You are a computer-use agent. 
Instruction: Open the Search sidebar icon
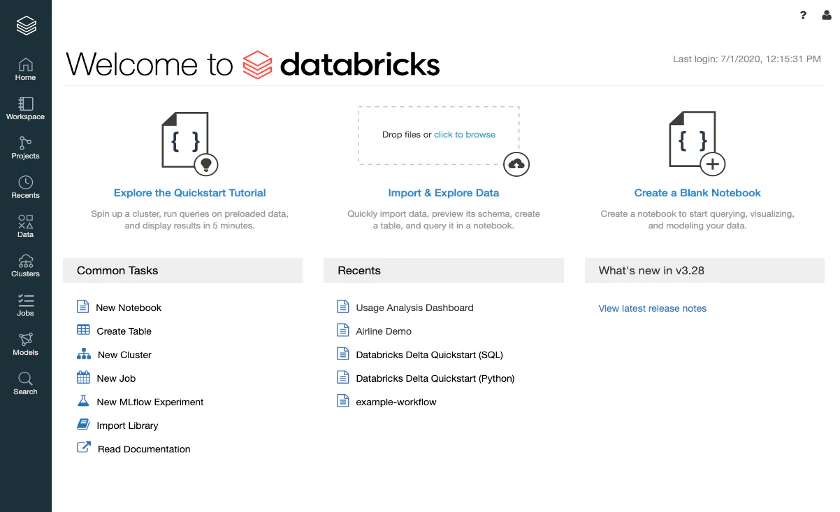coord(25,383)
